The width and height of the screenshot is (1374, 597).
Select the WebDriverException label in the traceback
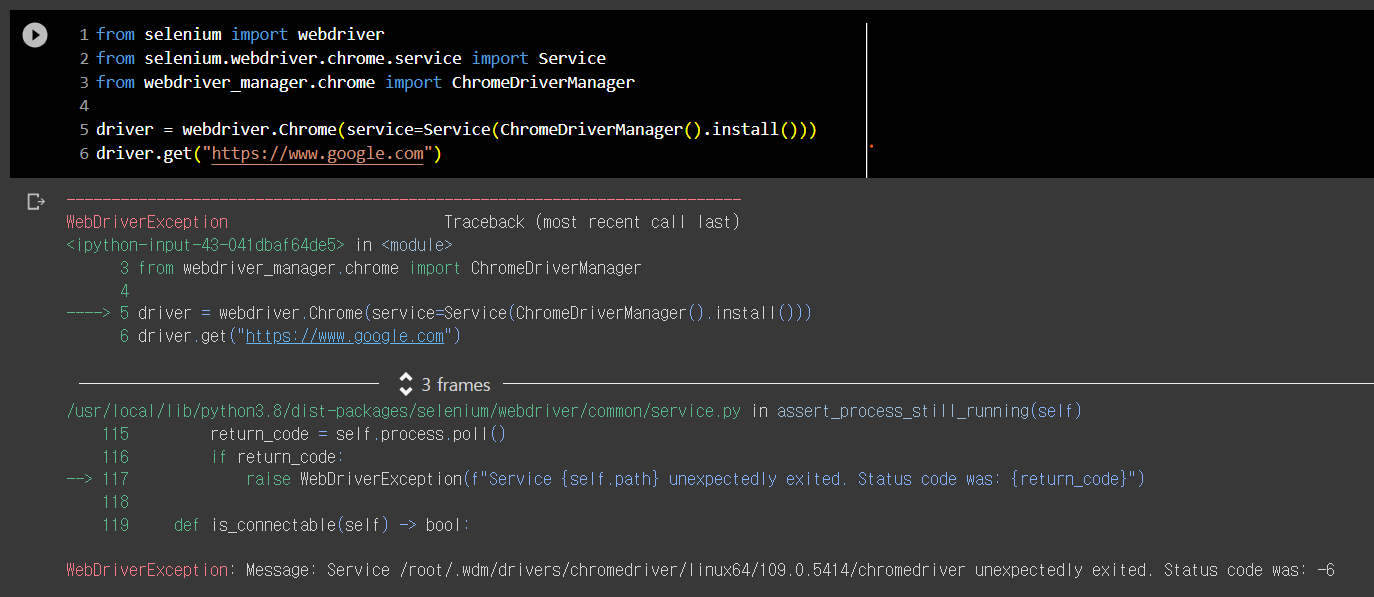tap(146, 221)
